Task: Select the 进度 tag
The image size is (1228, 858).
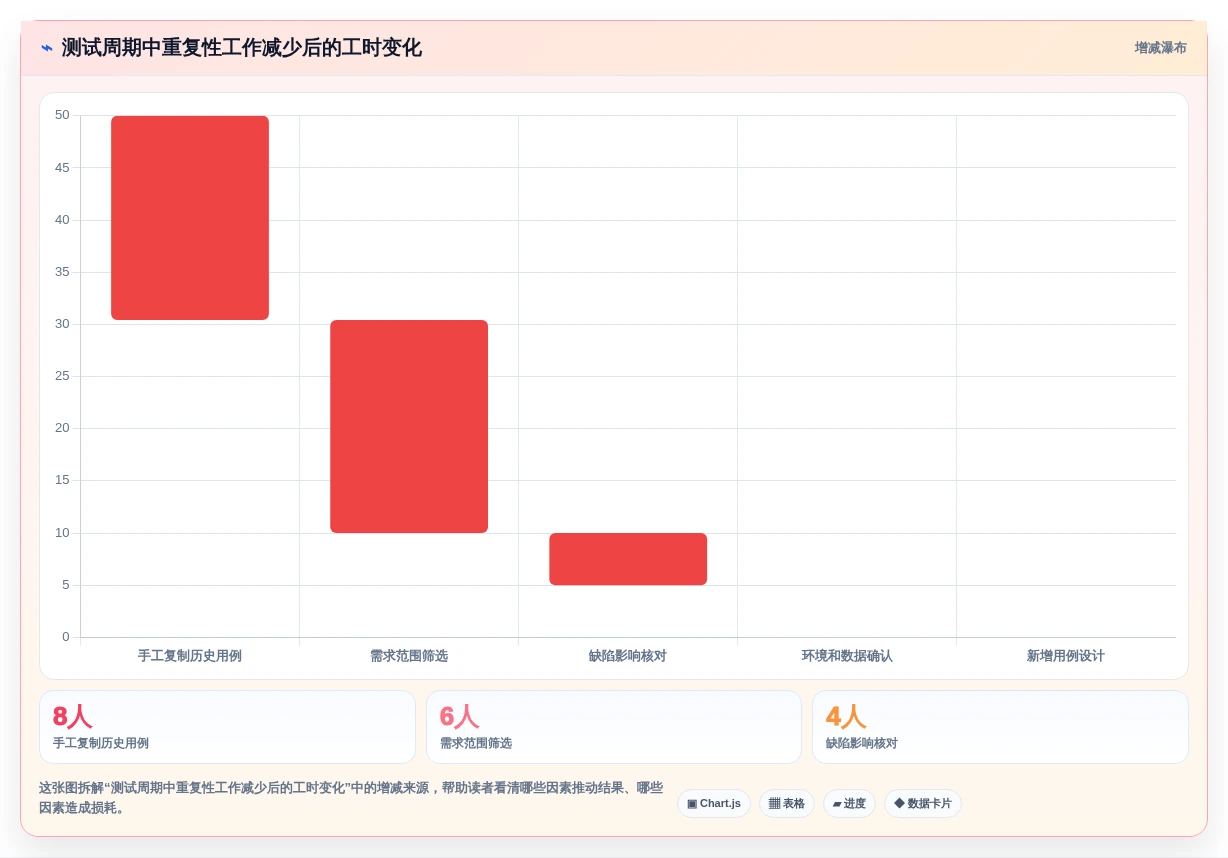Action: click(x=849, y=803)
